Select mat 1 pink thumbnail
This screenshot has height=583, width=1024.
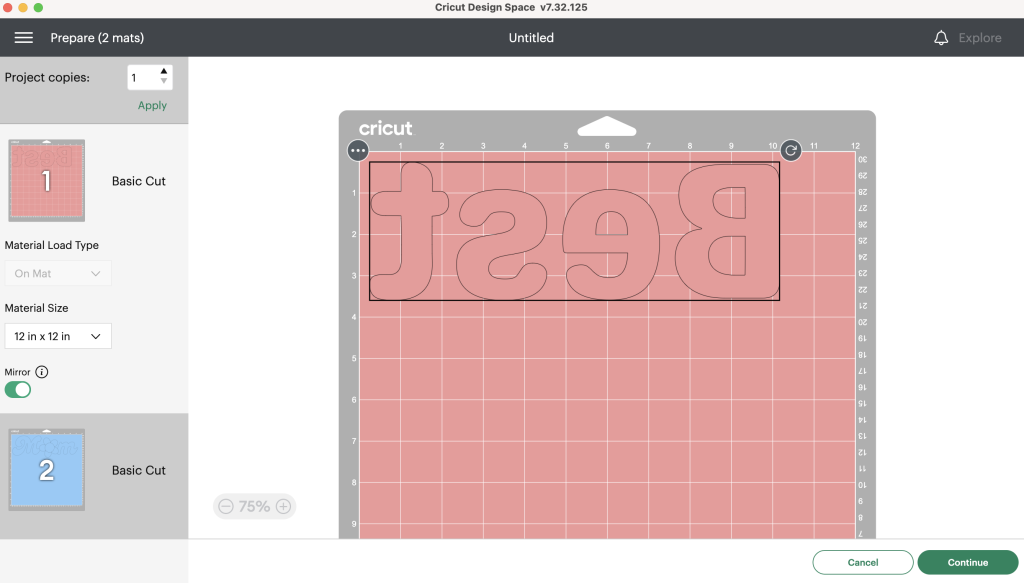point(46,180)
